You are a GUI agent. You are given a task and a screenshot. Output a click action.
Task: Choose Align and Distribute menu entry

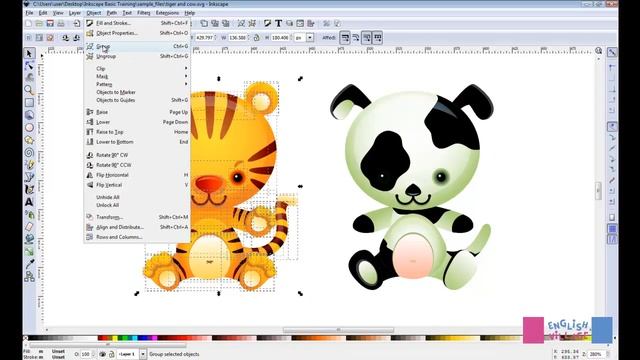pyautogui.click(x=137, y=227)
